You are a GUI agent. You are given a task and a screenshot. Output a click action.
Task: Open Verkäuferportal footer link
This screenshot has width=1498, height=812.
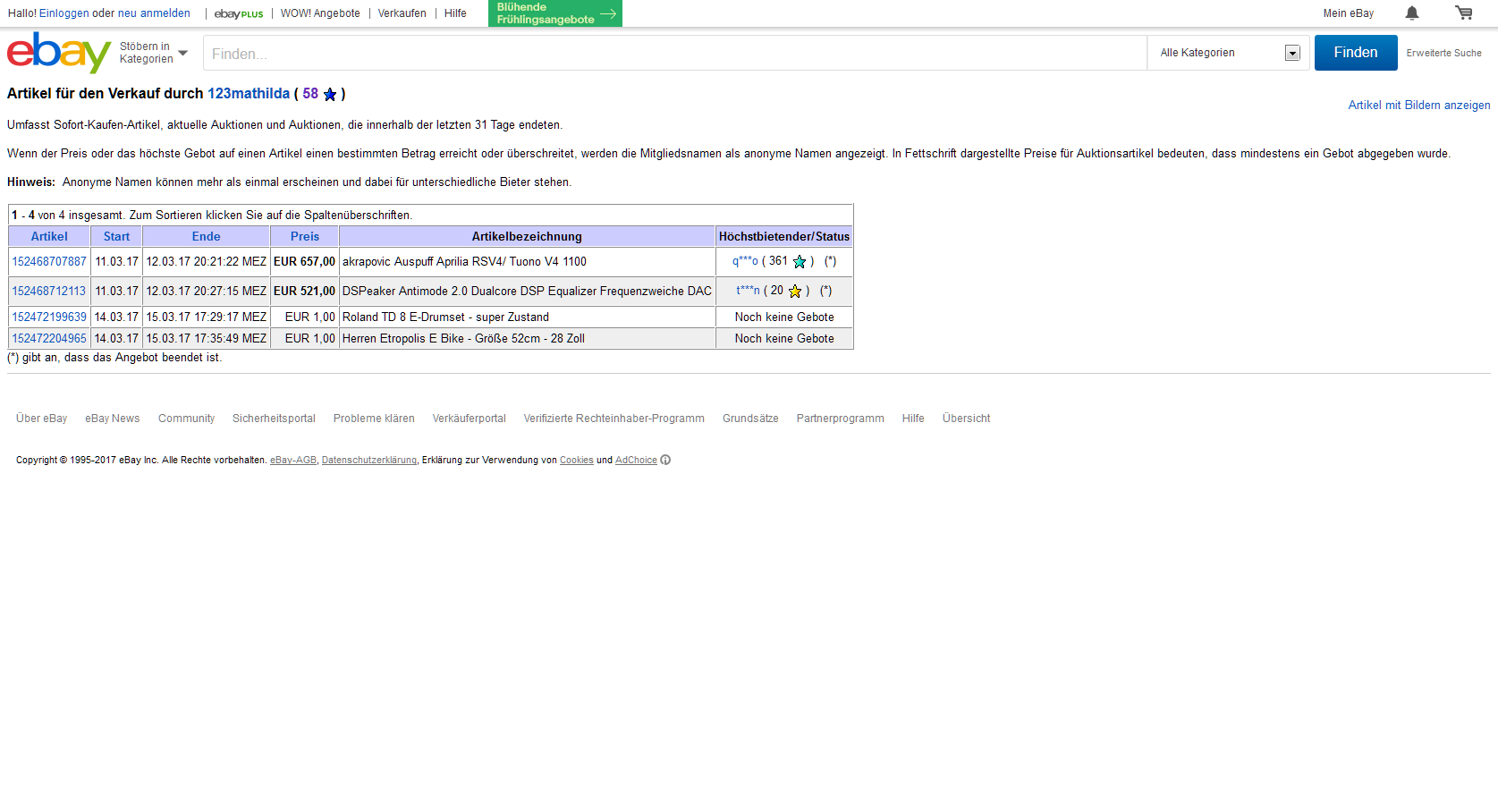[x=469, y=419]
